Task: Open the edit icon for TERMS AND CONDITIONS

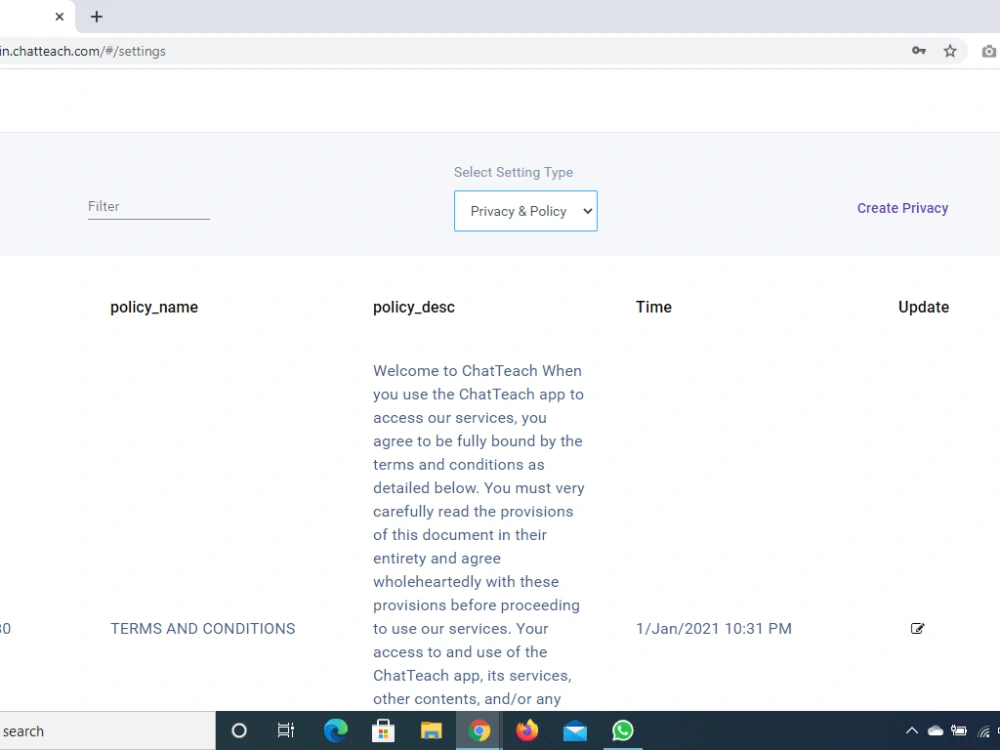Action: (x=917, y=628)
